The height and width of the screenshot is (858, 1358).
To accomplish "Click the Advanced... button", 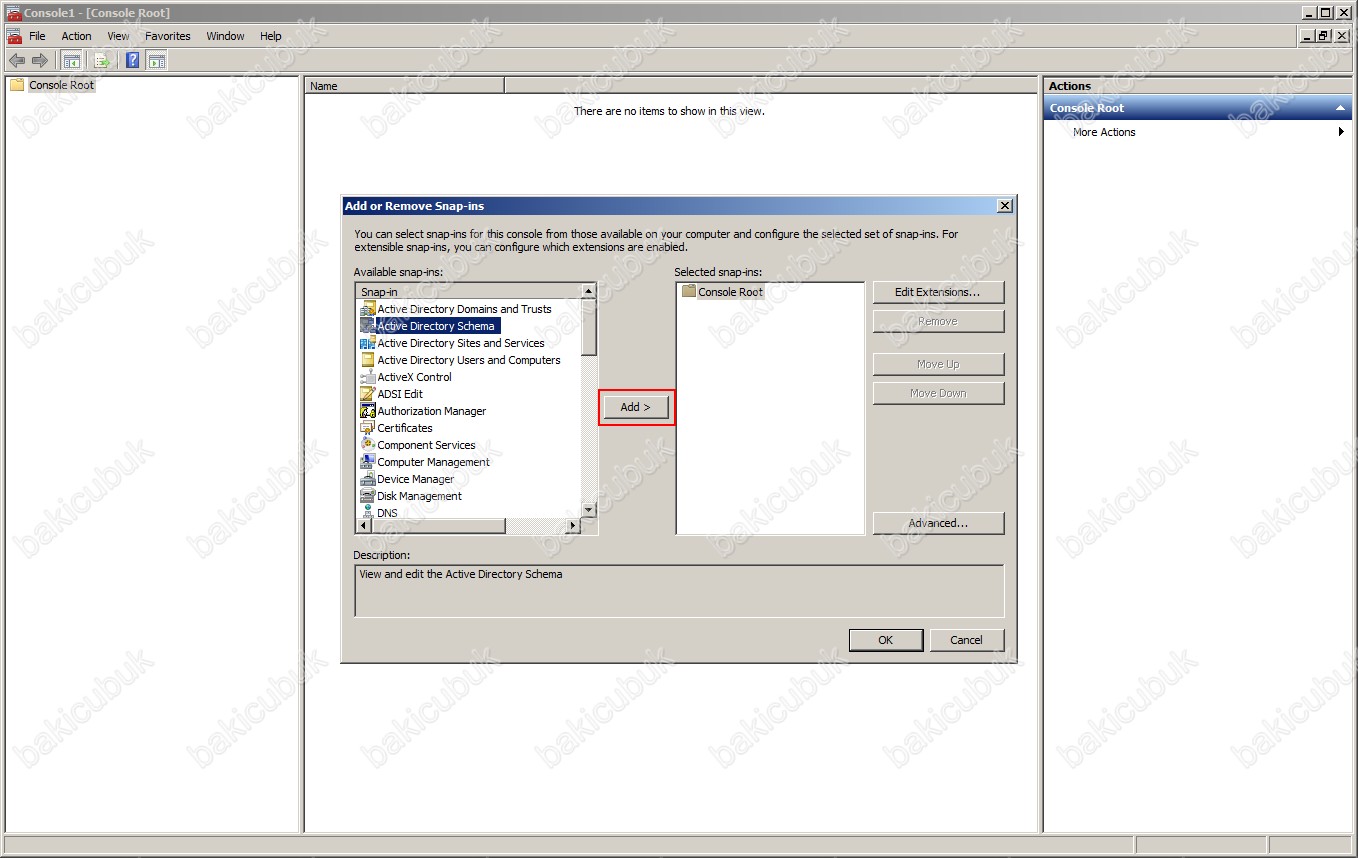I will tap(938, 523).
